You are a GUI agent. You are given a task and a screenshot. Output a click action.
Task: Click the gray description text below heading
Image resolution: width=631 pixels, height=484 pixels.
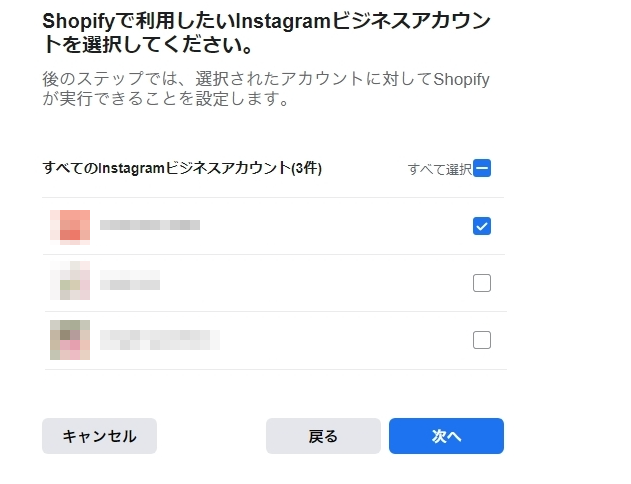coord(266,90)
